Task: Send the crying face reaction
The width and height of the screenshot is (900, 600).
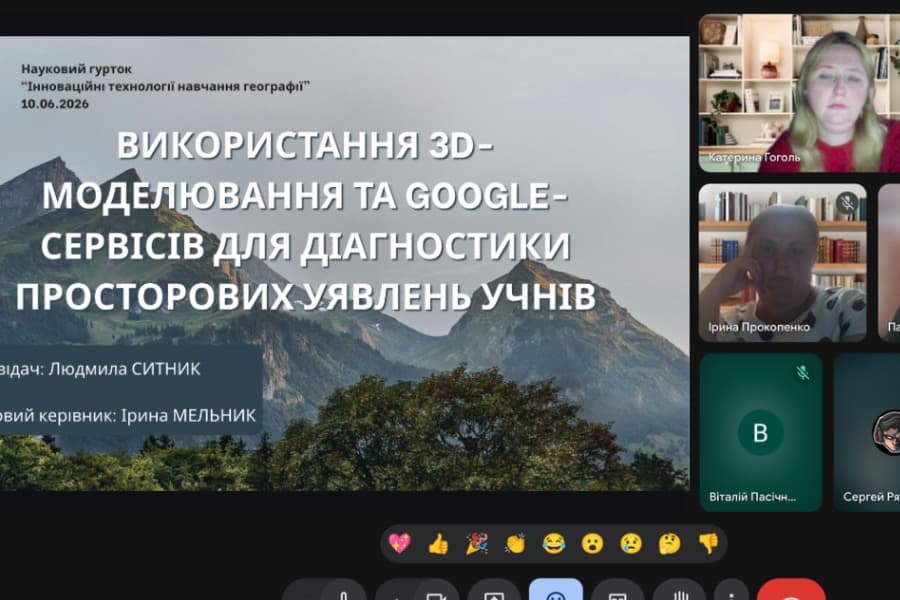Action: pos(631,543)
